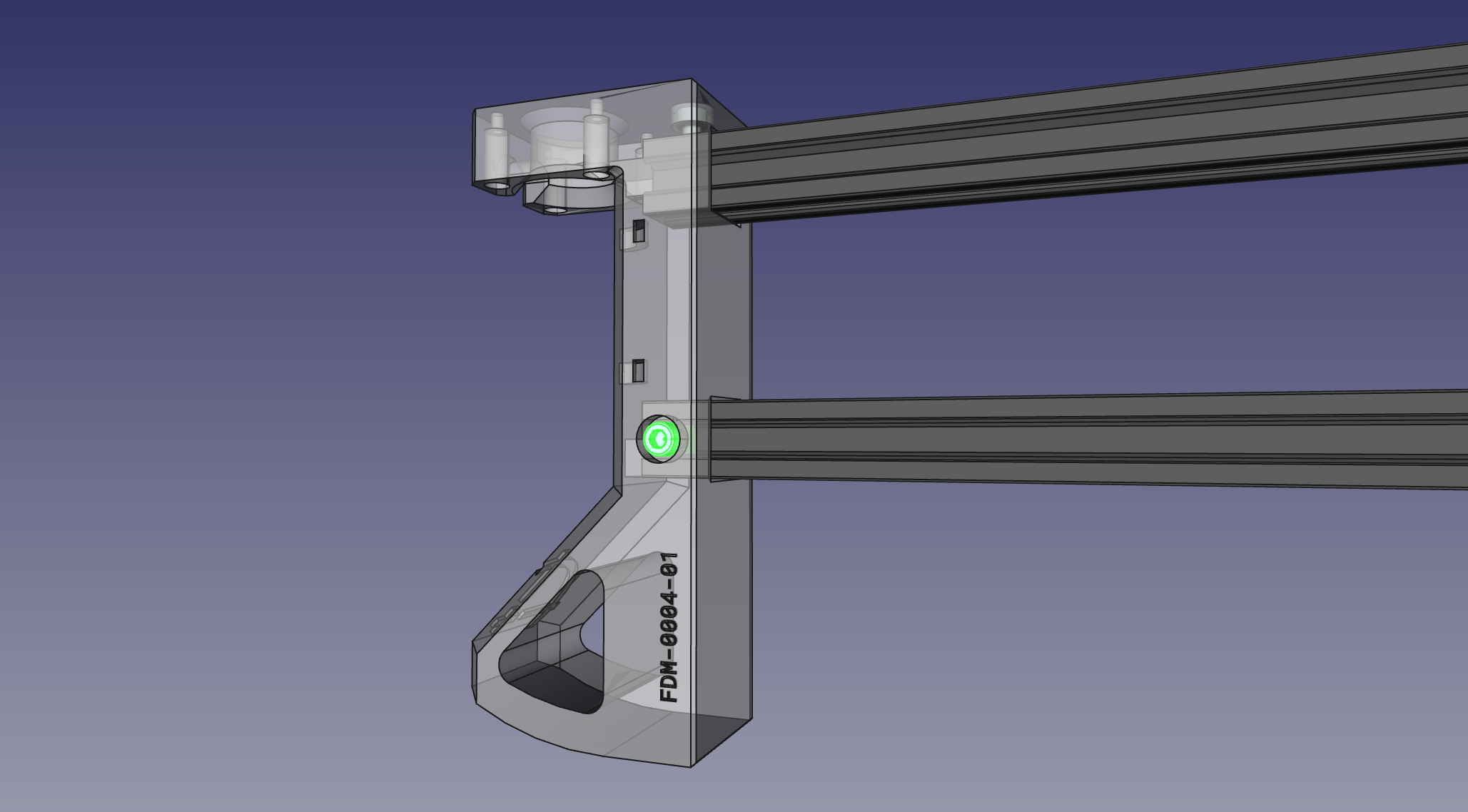Click bracket's front face between the two slots
Screen dimensions: 1468x812
[x=642, y=300]
